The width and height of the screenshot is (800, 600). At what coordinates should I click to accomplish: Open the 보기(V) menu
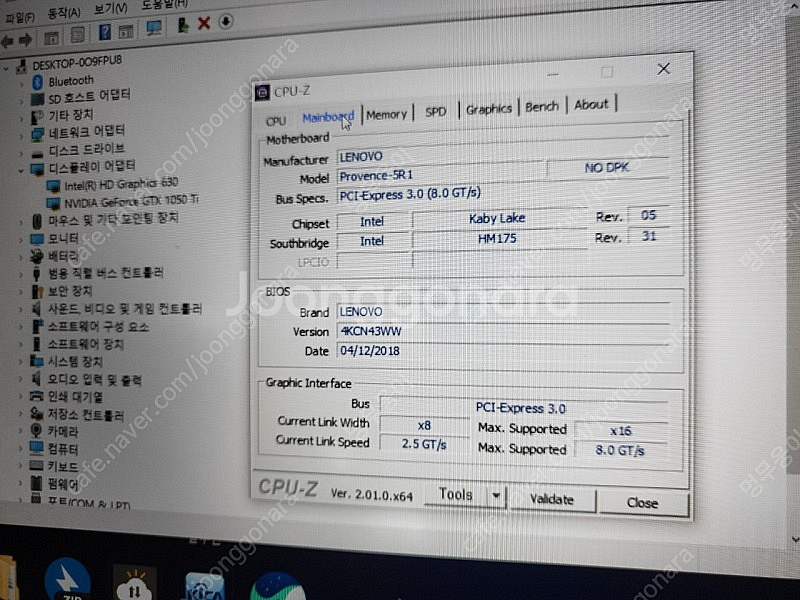click(x=111, y=9)
